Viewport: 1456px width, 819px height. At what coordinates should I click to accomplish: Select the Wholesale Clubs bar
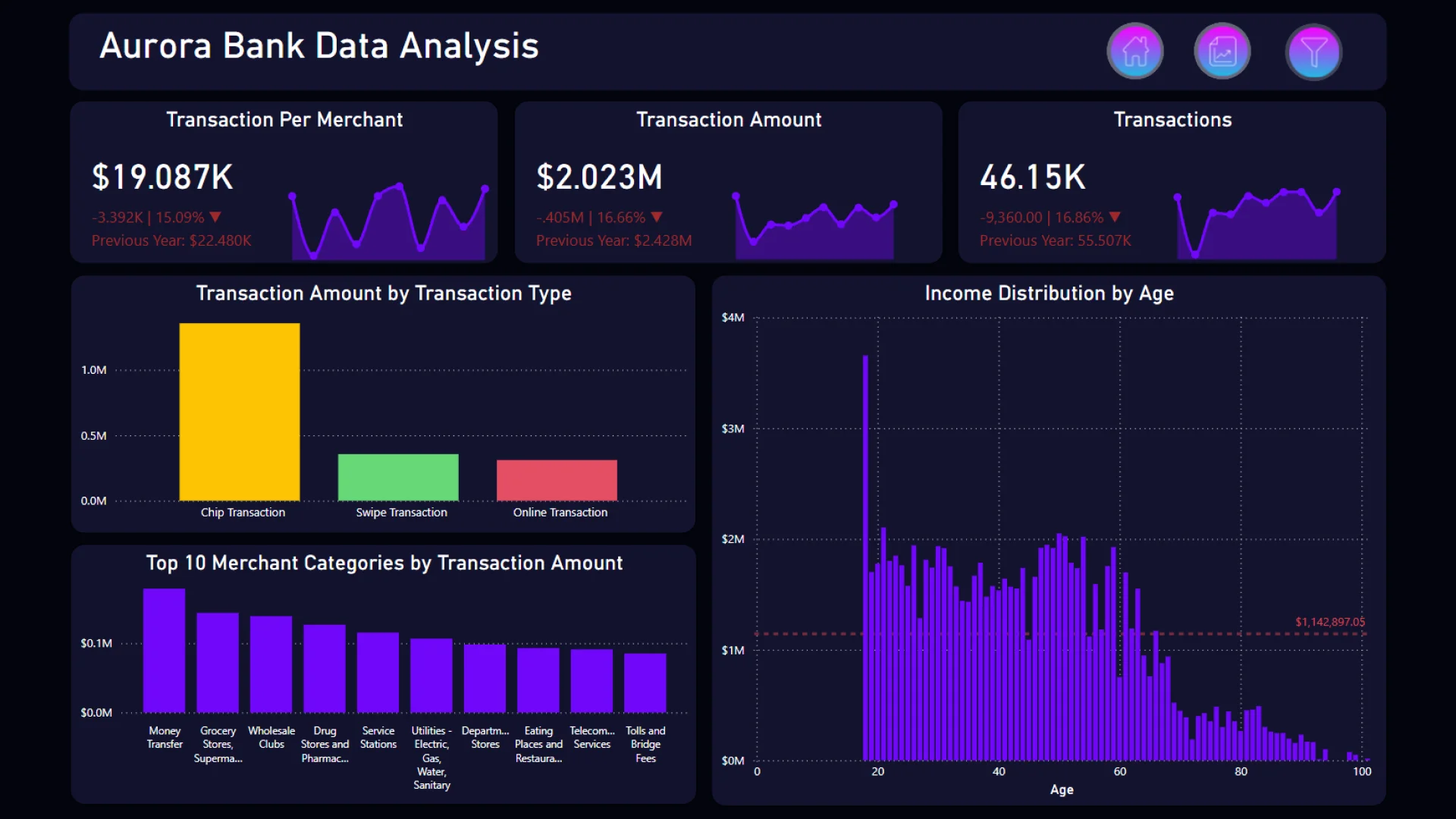click(x=271, y=664)
